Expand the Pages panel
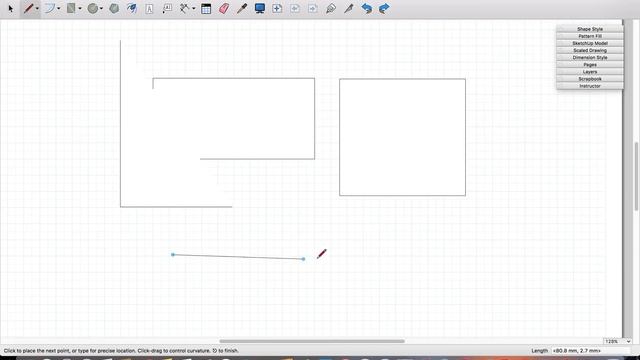The width and height of the screenshot is (640, 360). click(x=590, y=65)
